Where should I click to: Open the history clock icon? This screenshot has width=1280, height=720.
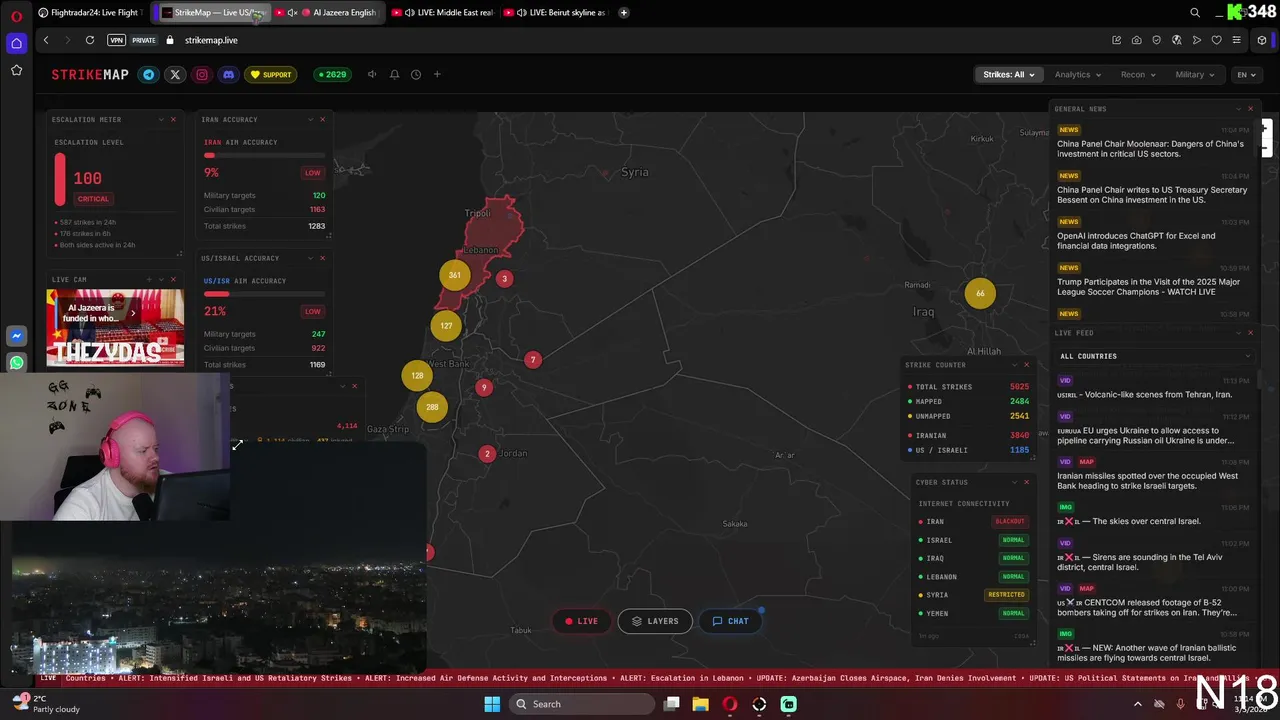[416, 74]
